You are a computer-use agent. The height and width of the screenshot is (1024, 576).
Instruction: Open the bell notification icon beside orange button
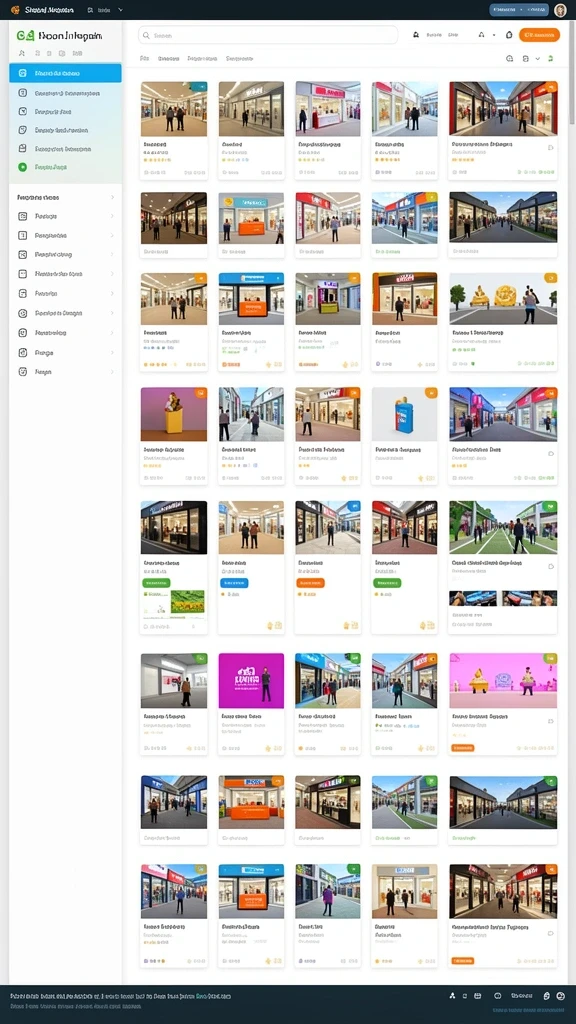pyautogui.click(x=509, y=35)
